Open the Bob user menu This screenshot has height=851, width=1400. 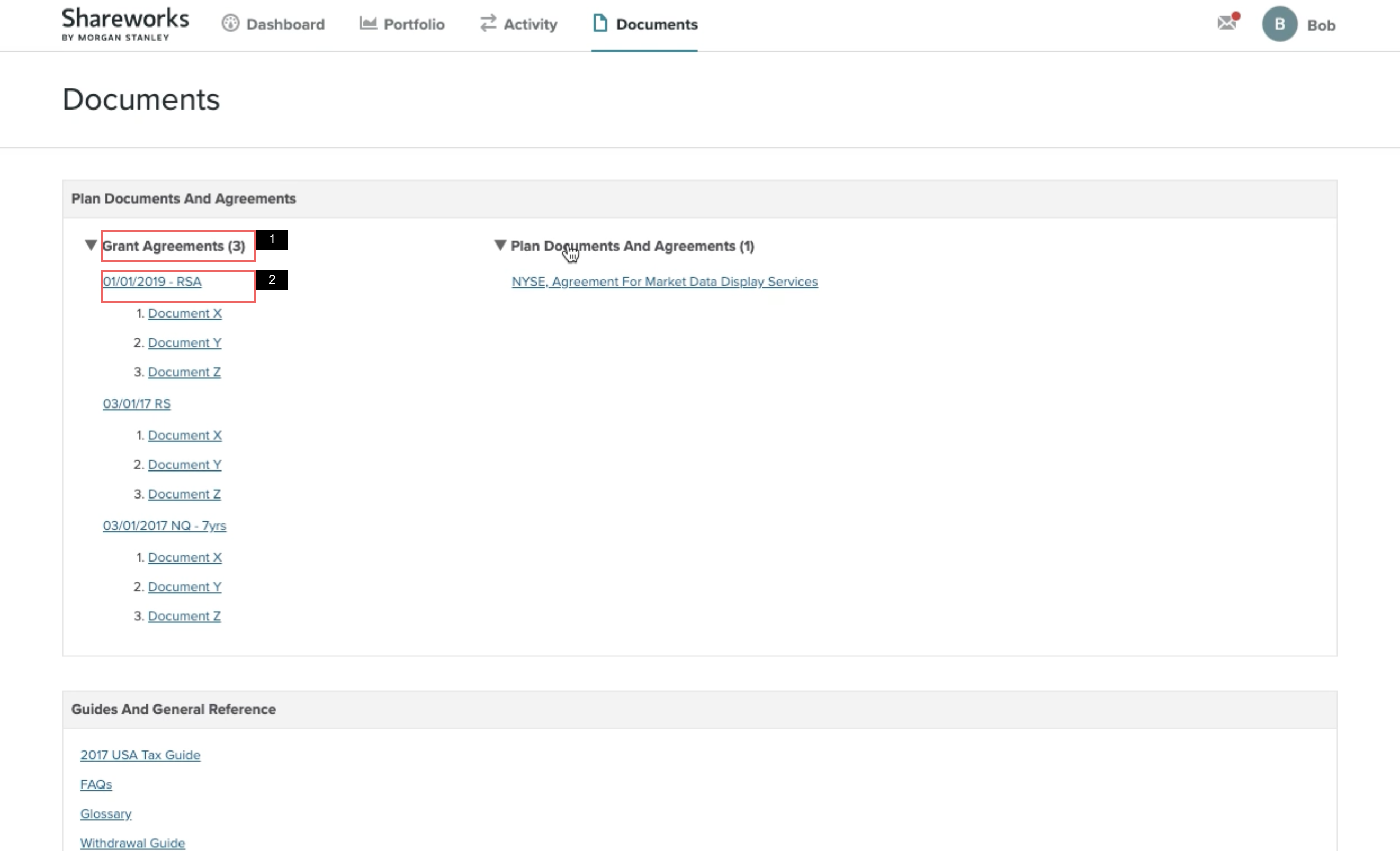(1321, 25)
